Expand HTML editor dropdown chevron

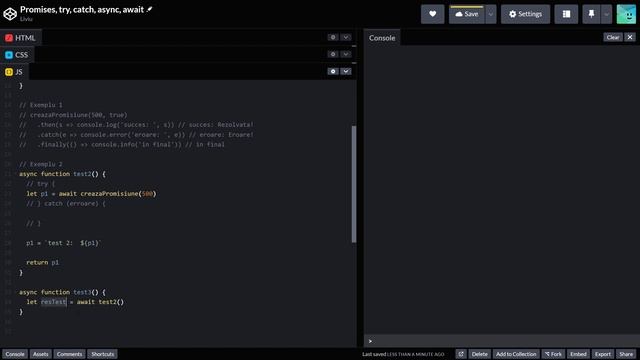tap(346, 37)
